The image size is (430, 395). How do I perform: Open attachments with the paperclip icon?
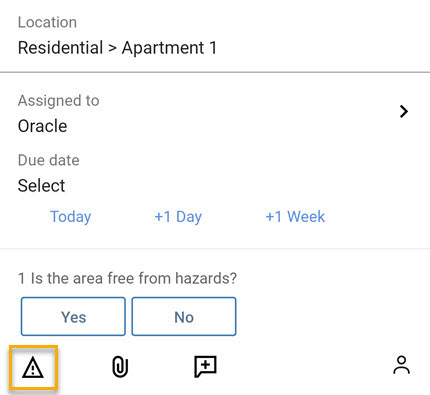pos(120,367)
